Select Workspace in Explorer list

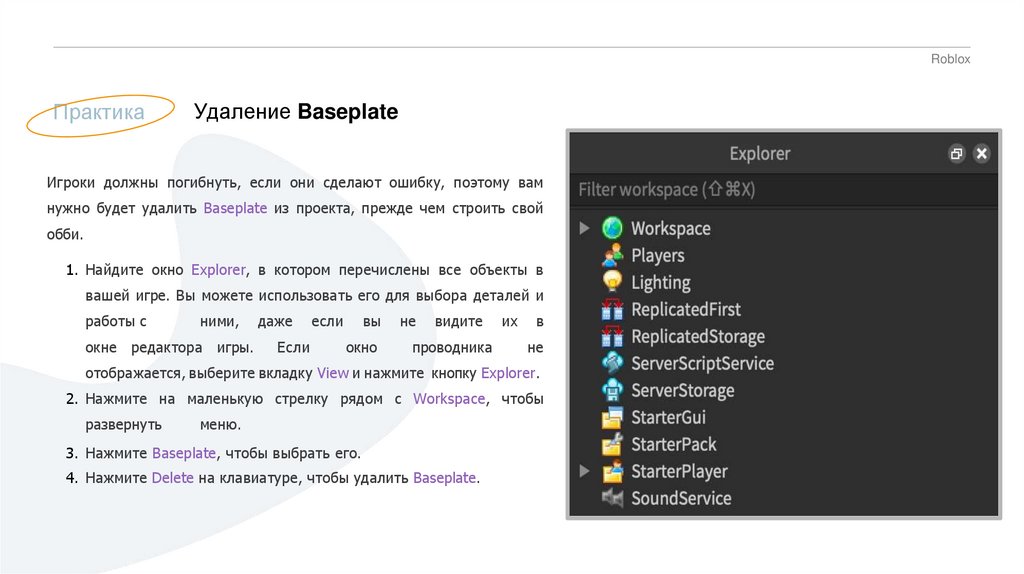click(x=670, y=229)
